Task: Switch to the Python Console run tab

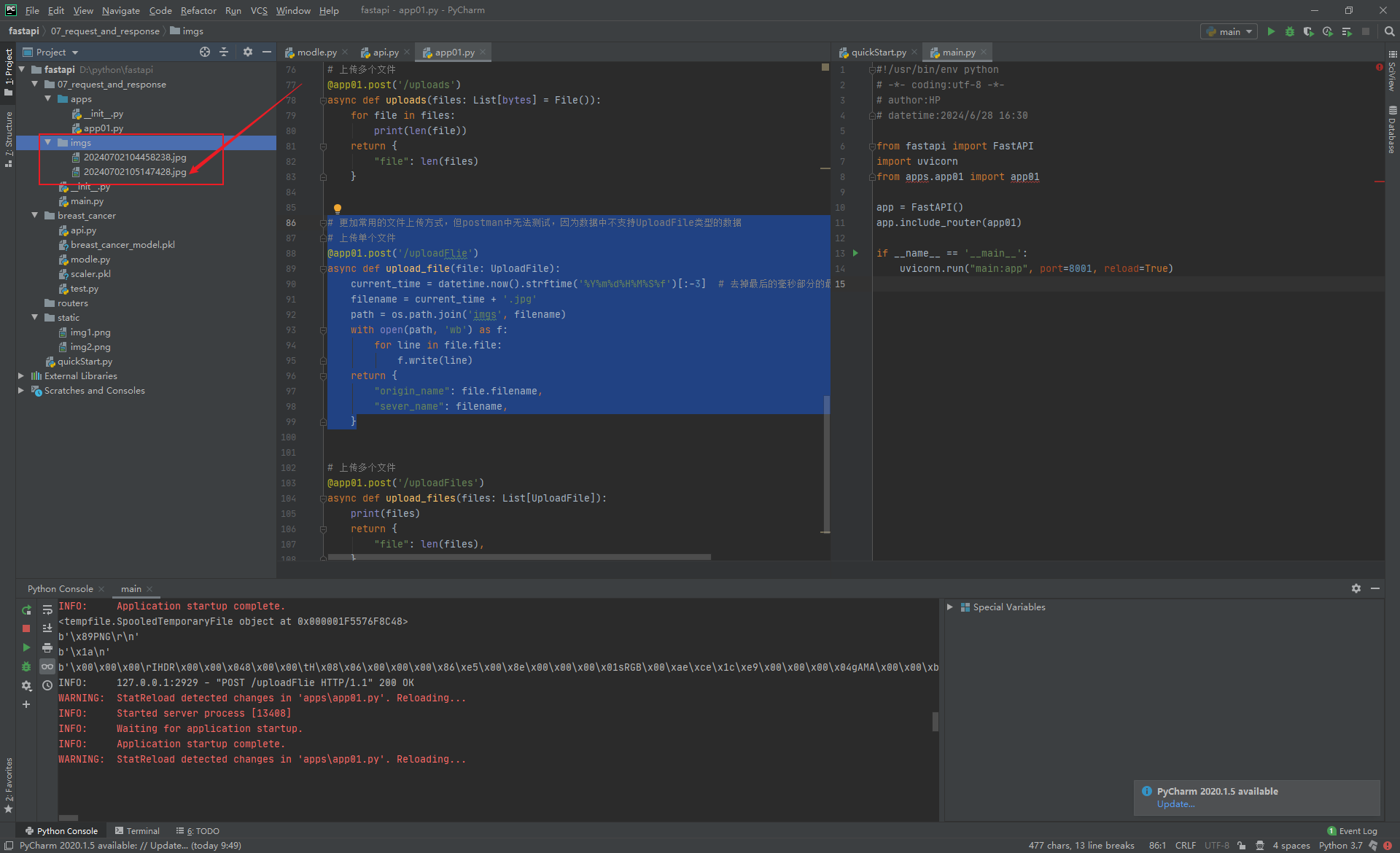Action: (61, 588)
